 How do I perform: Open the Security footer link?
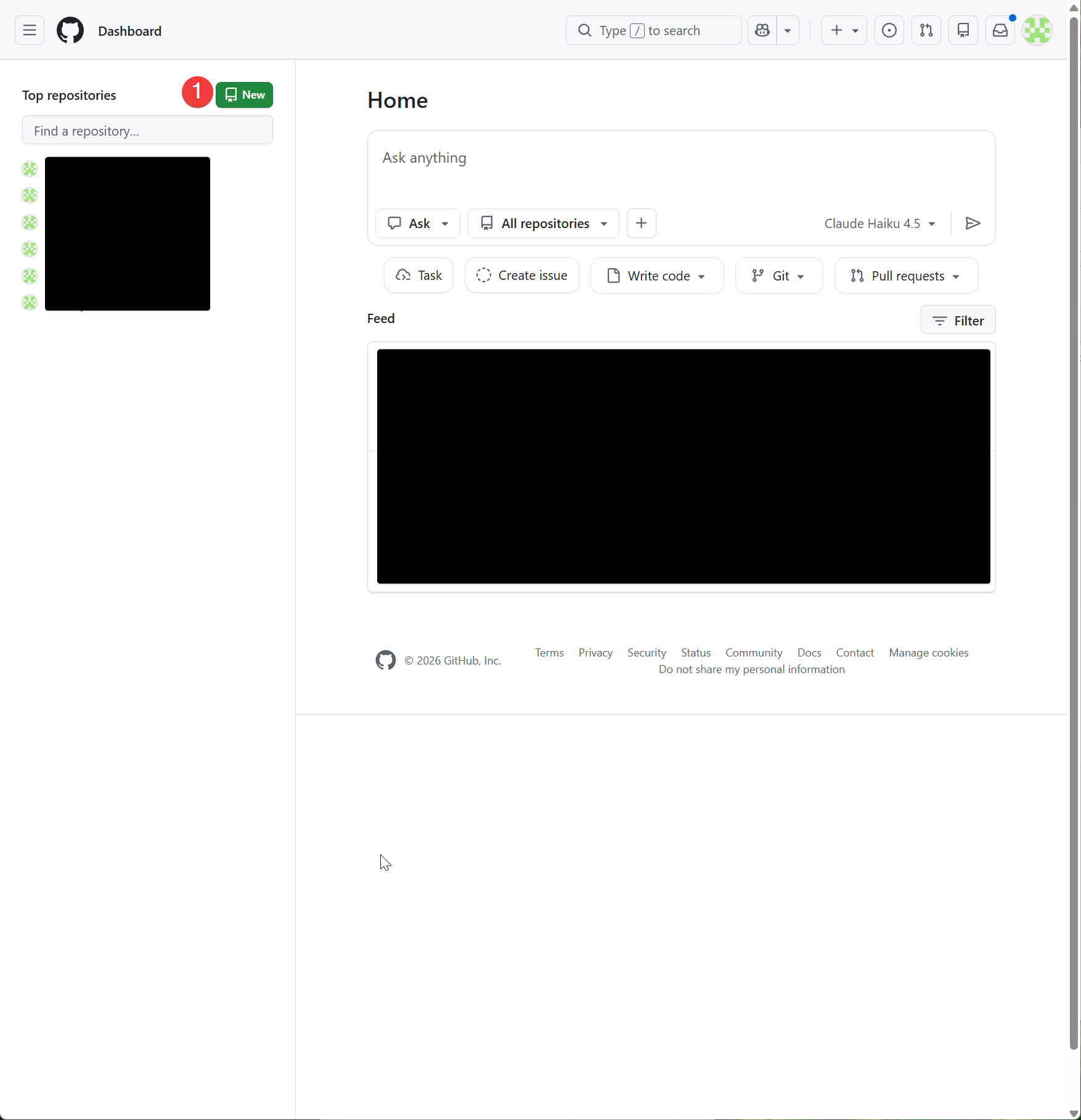(647, 652)
